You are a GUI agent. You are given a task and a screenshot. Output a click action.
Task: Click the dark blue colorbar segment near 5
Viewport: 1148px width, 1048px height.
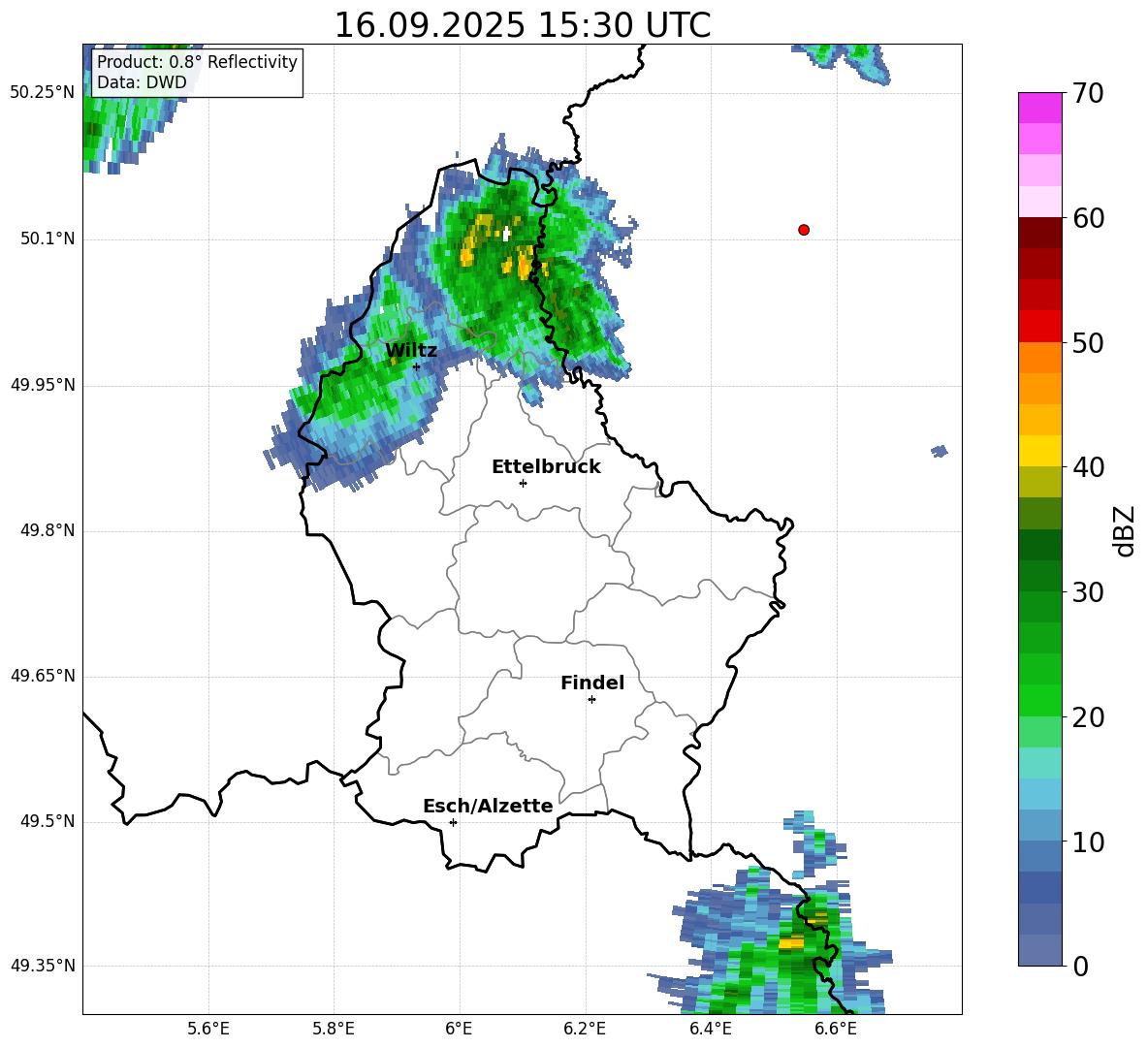pos(1039,887)
